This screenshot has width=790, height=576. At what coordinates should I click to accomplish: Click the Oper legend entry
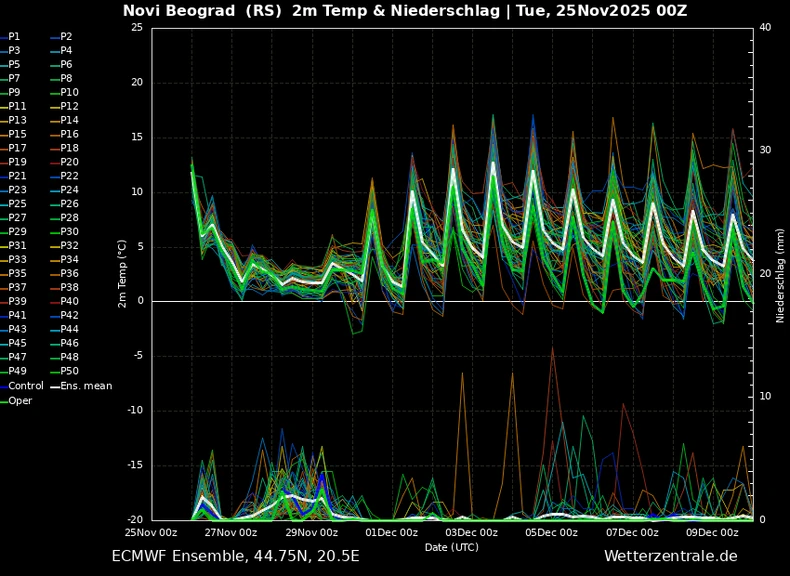(16, 401)
